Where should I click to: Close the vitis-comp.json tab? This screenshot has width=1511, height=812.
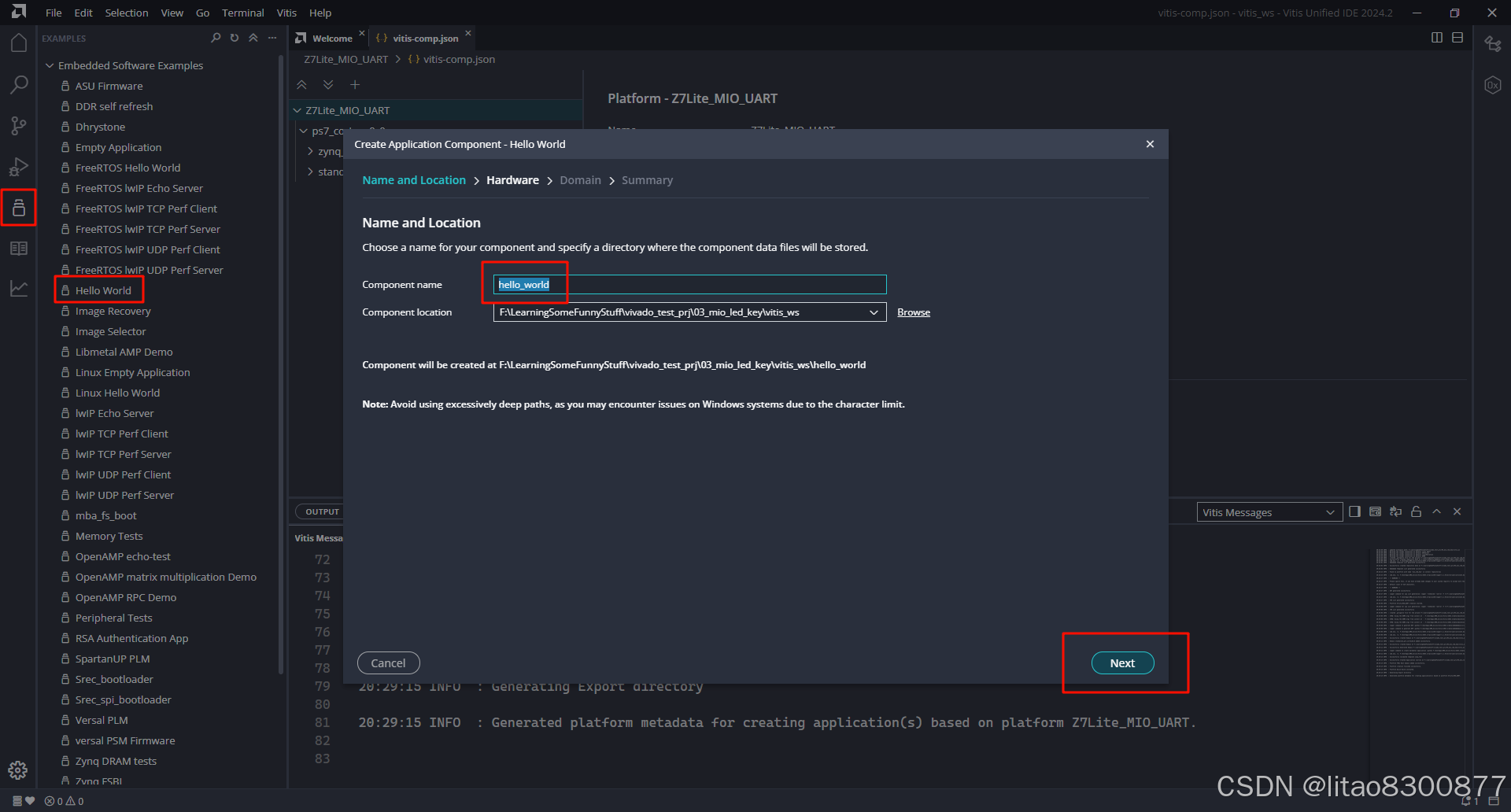pos(468,33)
